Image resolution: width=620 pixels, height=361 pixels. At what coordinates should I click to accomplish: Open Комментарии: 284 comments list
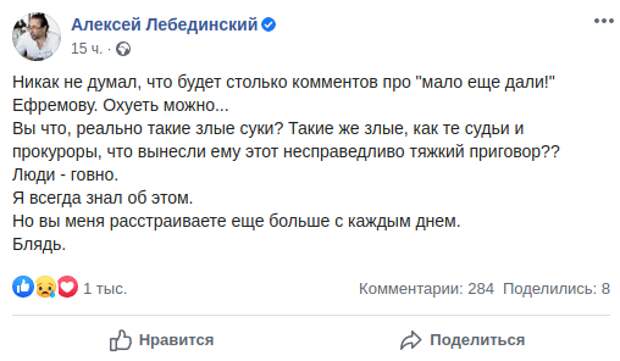[x=426, y=289]
